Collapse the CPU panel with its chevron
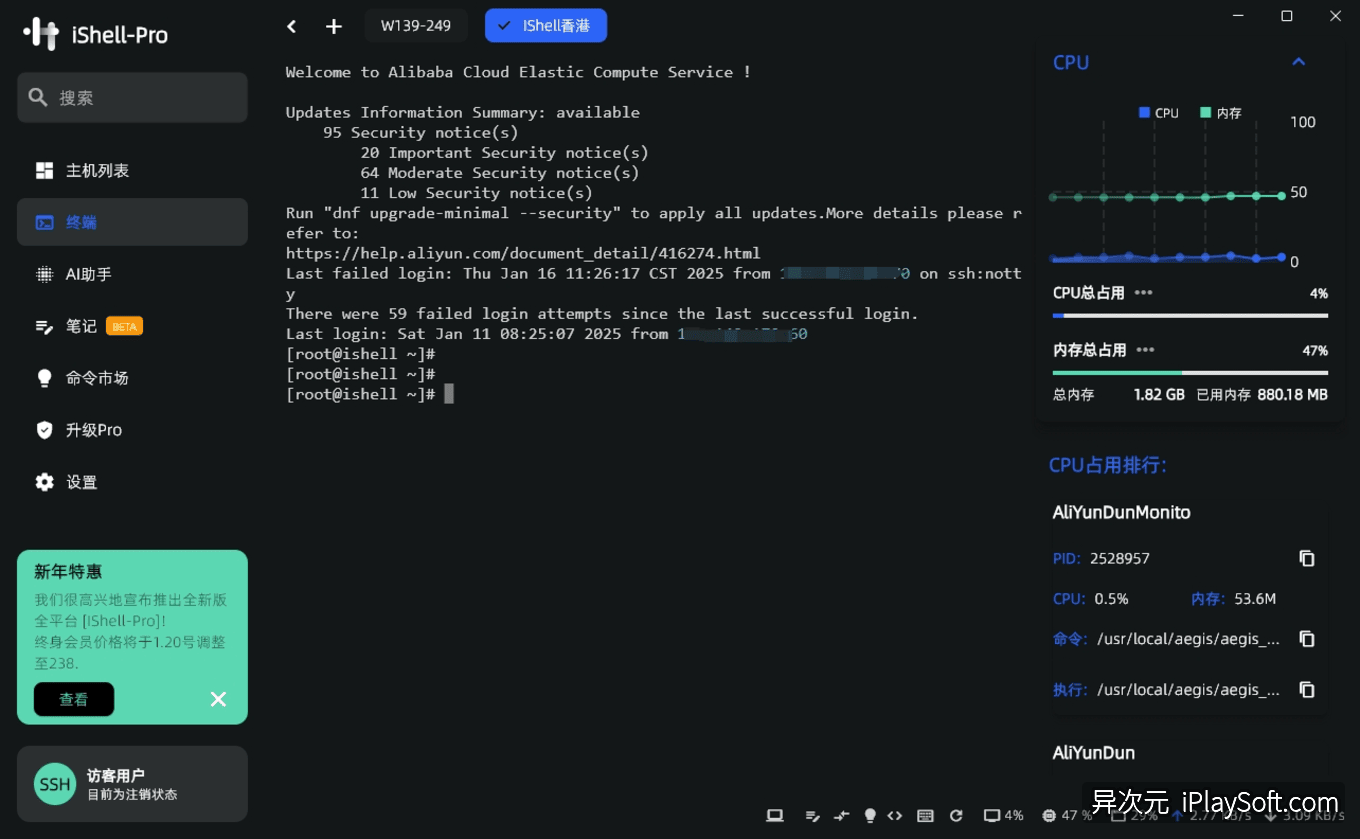1360x839 pixels. pos(1298,61)
